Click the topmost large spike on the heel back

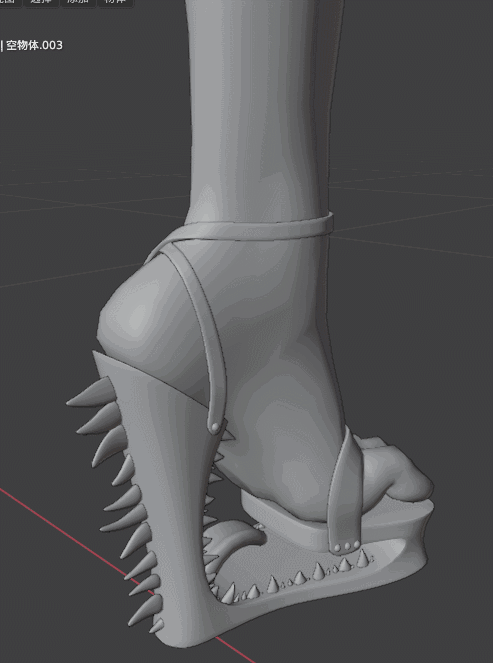click(x=91, y=393)
